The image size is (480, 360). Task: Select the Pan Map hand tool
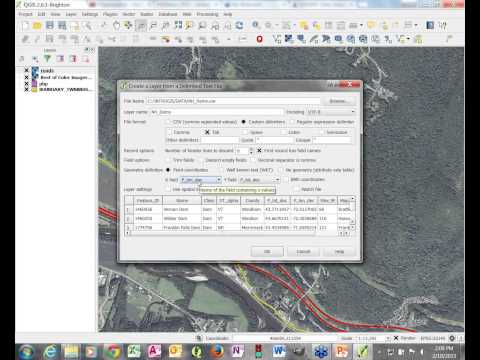click(x=116, y=25)
